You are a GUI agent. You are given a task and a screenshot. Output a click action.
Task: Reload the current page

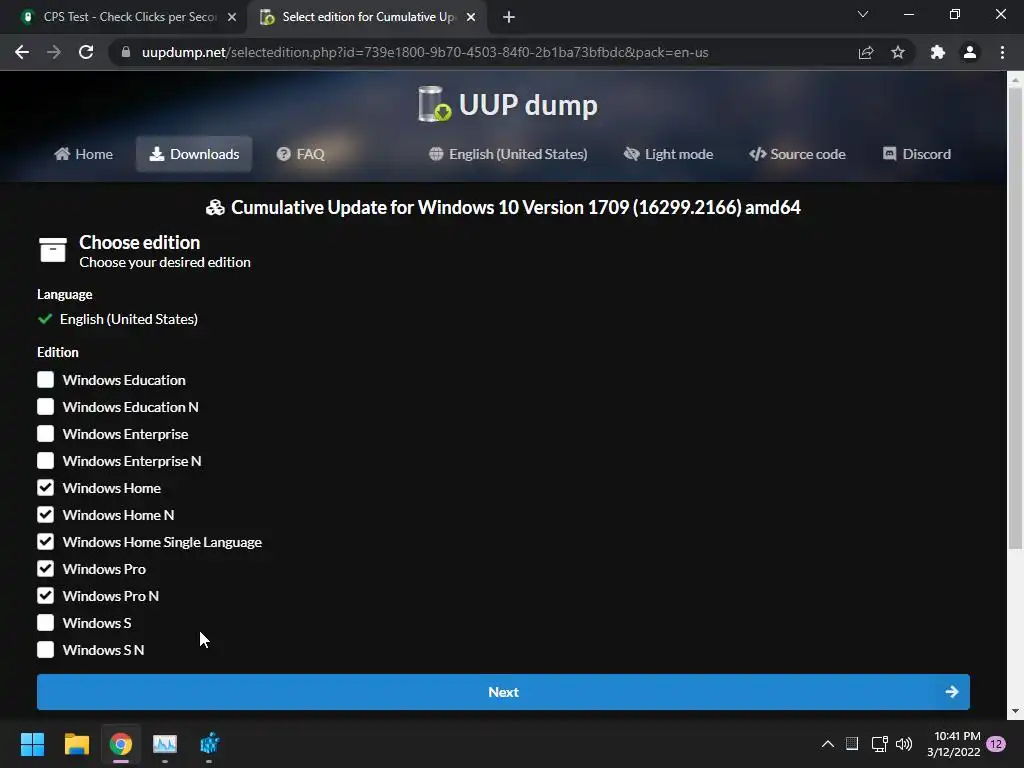(86, 52)
